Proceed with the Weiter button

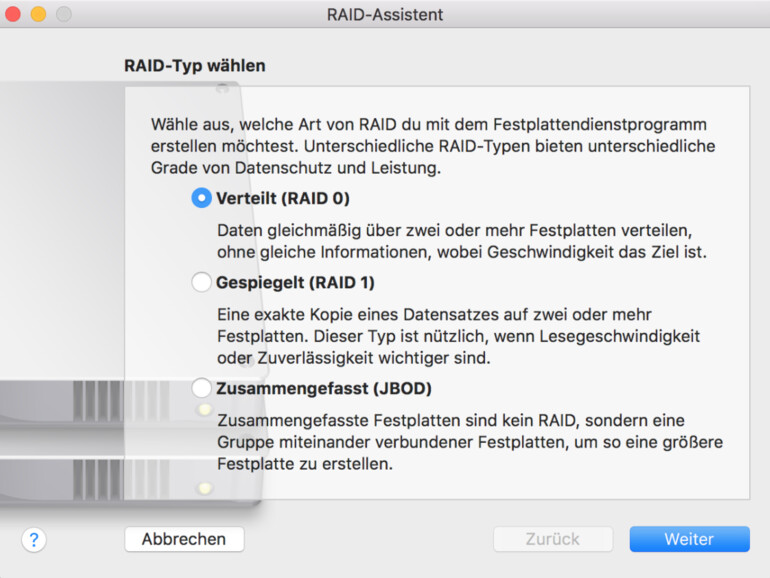point(689,539)
